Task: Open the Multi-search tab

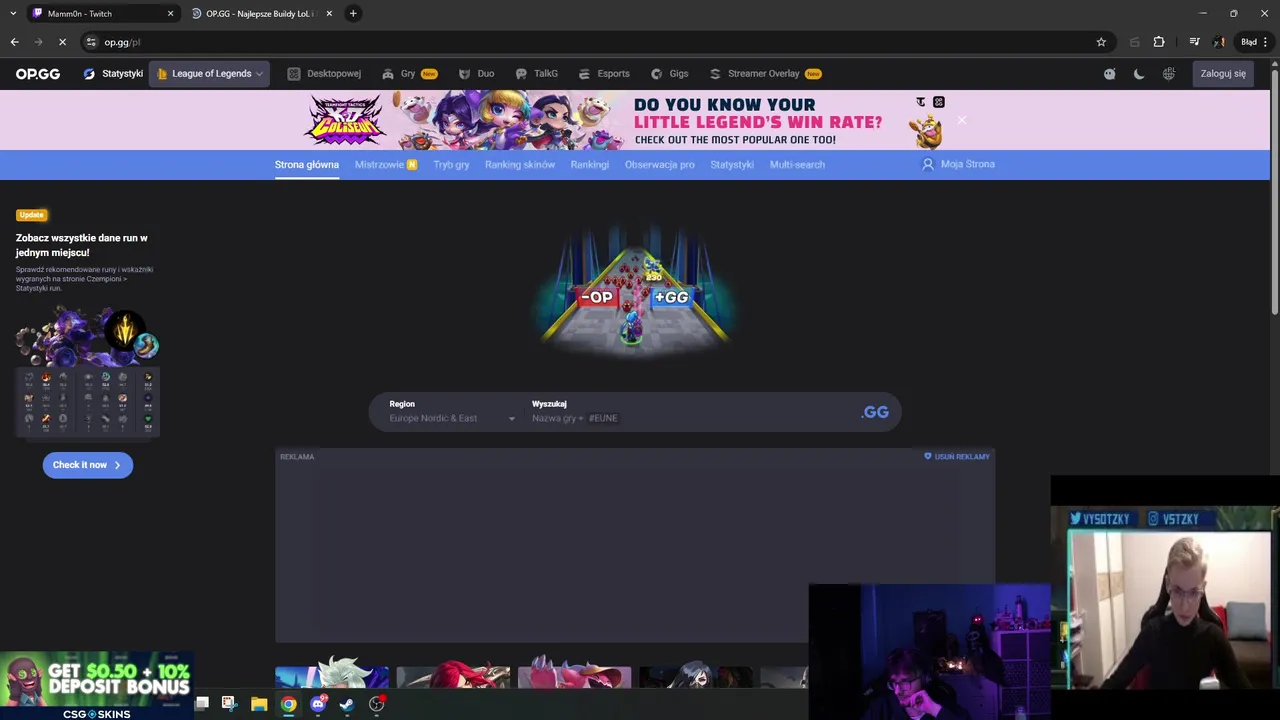Action: pos(797,165)
